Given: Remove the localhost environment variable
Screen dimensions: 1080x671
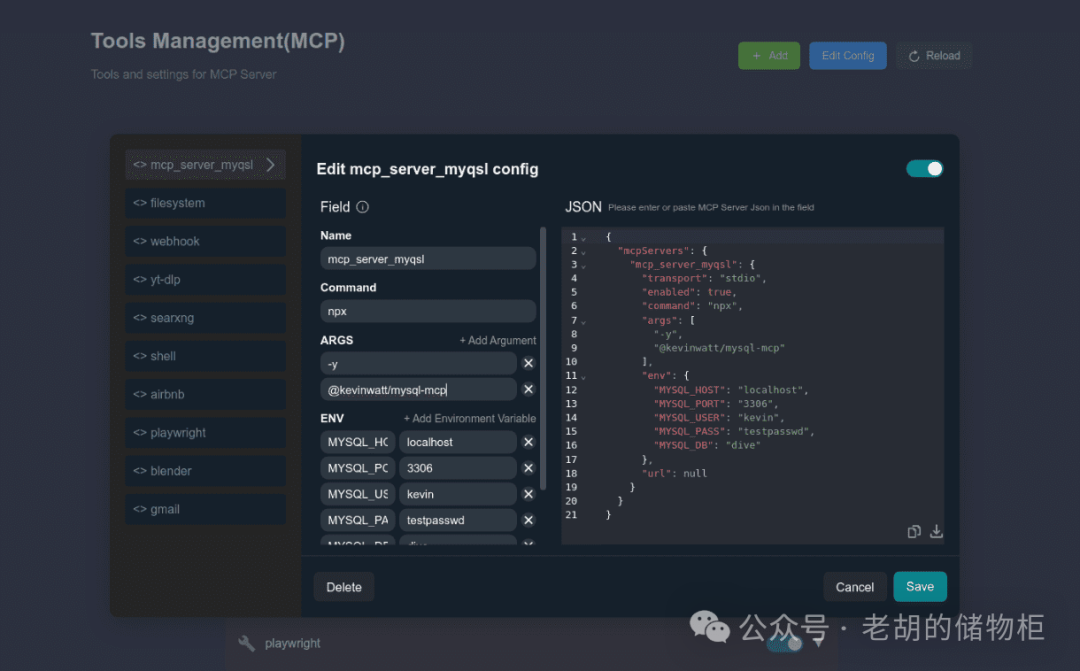Looking at the screenshot, I should [528, 442].
